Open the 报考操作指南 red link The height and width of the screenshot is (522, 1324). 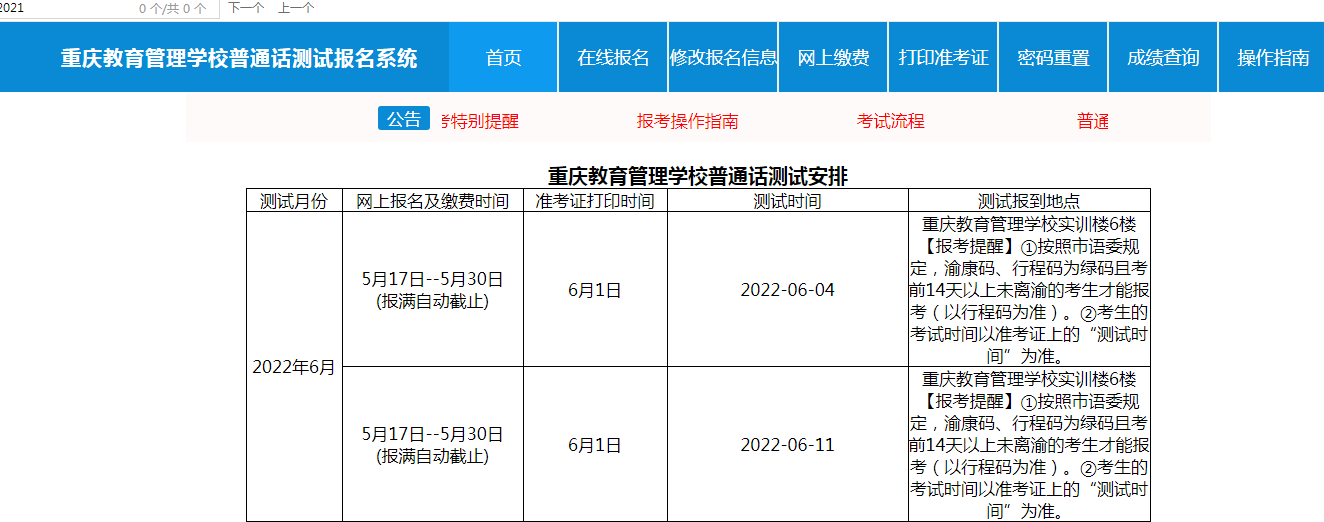(x=688, y=121)
